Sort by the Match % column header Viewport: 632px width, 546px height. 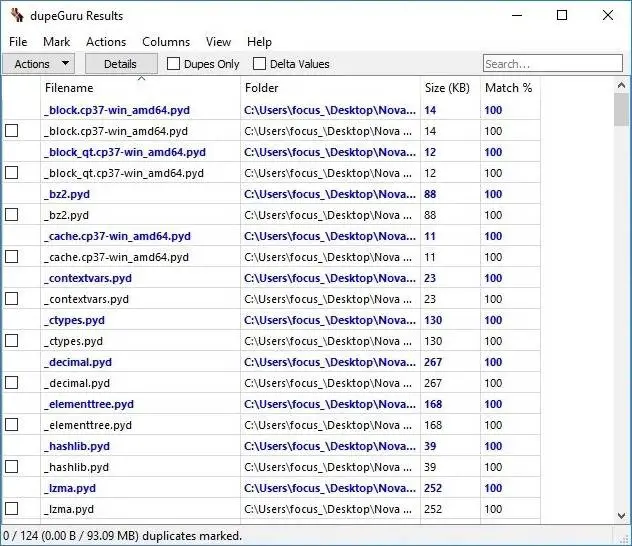coord(510,88)
